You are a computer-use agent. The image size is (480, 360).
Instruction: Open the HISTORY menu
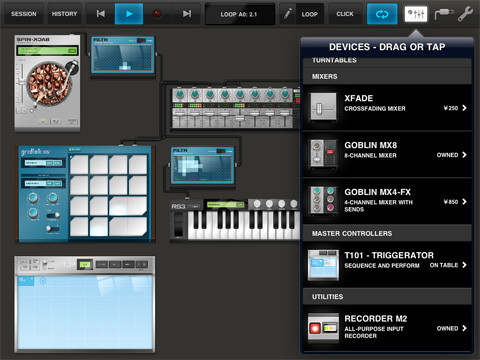tap(64, 14)
